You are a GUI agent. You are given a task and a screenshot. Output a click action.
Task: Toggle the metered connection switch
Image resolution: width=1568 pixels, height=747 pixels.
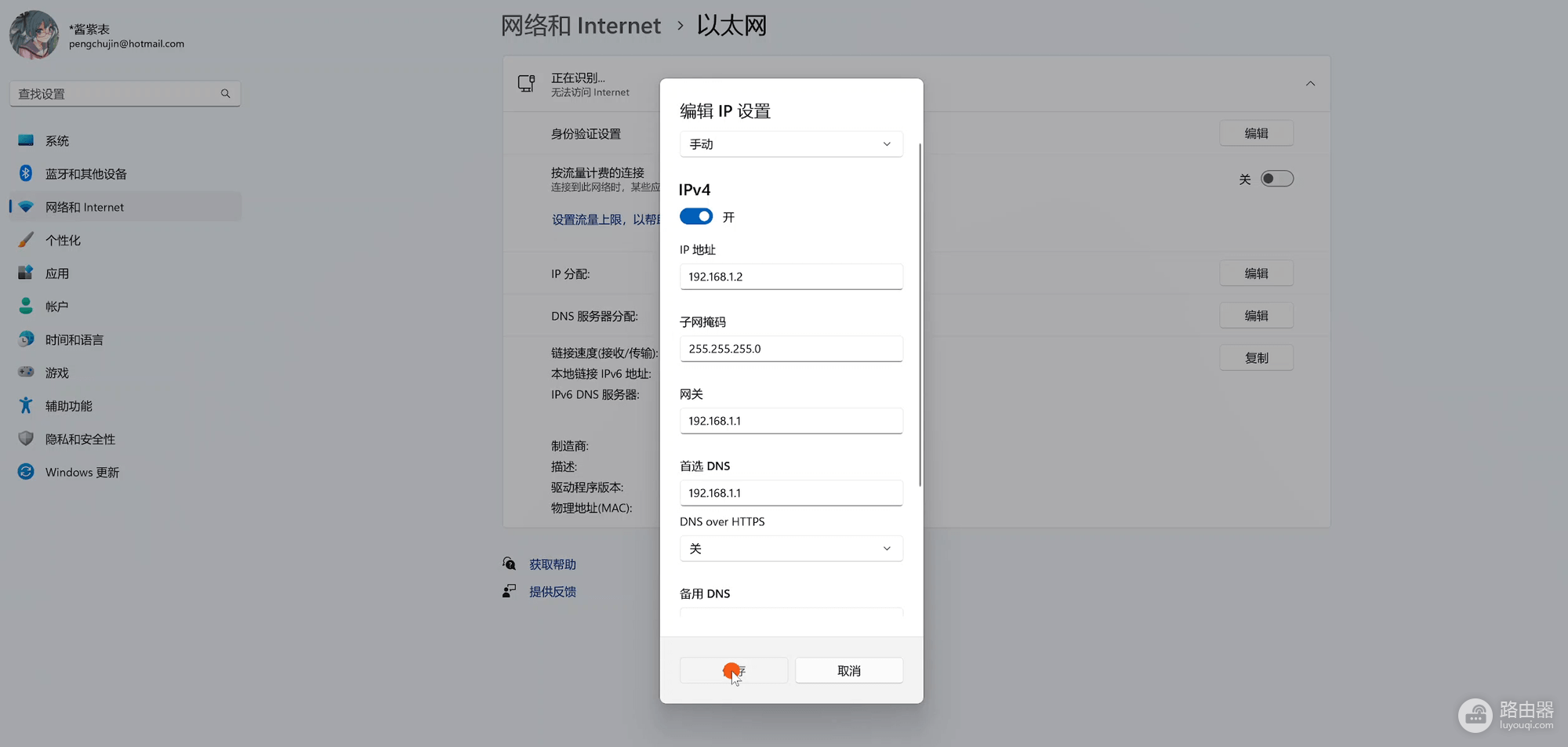click(1276, 179)
